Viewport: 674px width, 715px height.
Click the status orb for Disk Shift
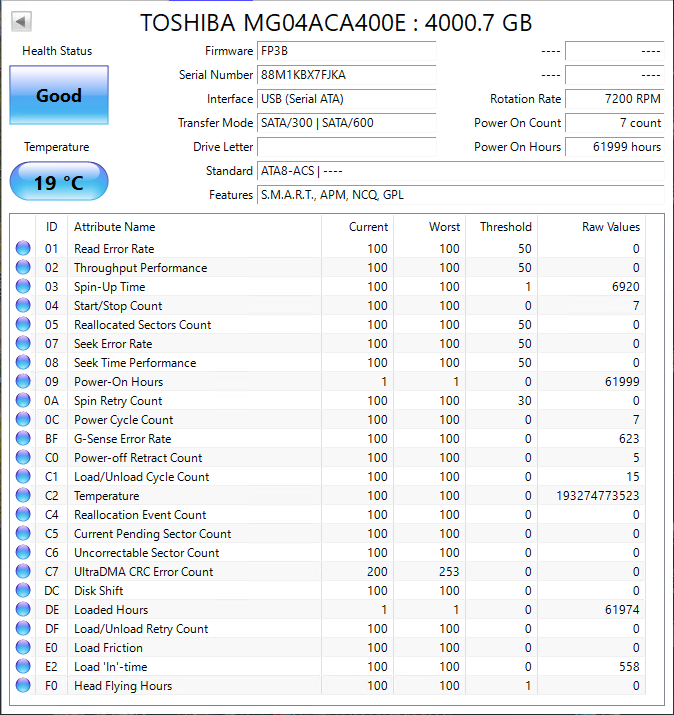pos(23,591)
